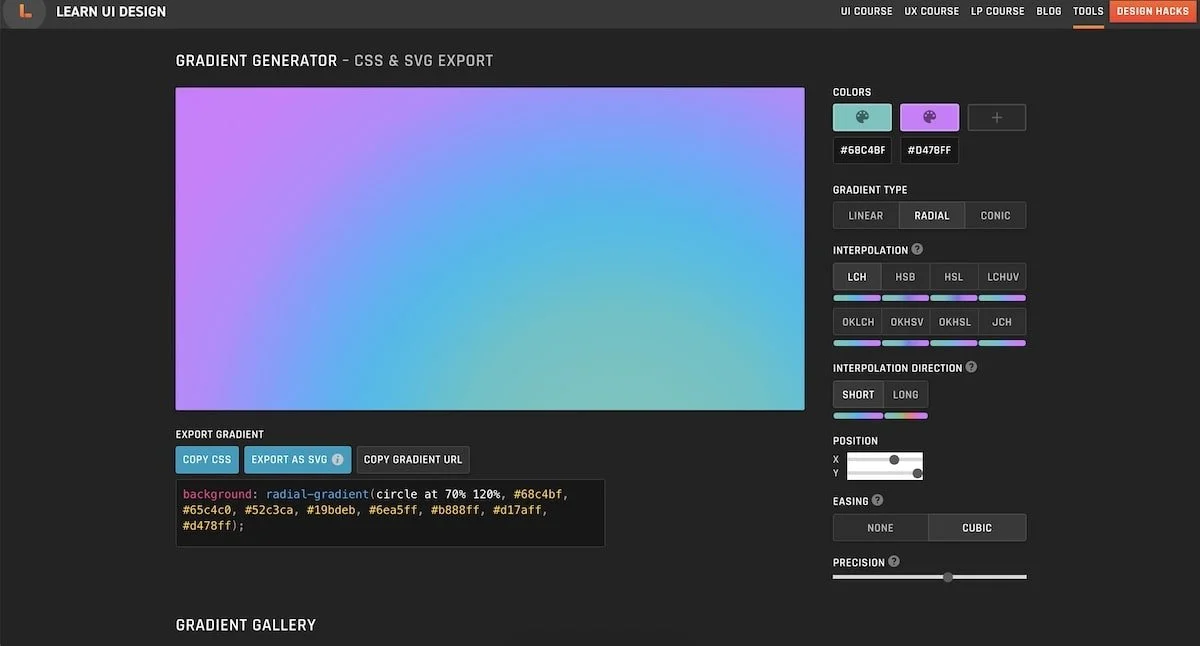Go to Blog in top navigation
The width and height of the screenshot is (1200, 646).
tap(1049, 11)
